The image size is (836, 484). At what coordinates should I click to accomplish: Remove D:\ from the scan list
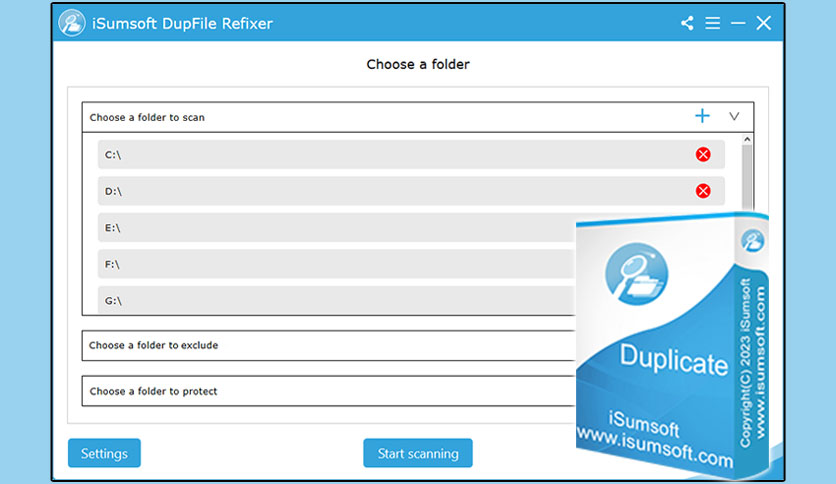[x=703, y=191]
